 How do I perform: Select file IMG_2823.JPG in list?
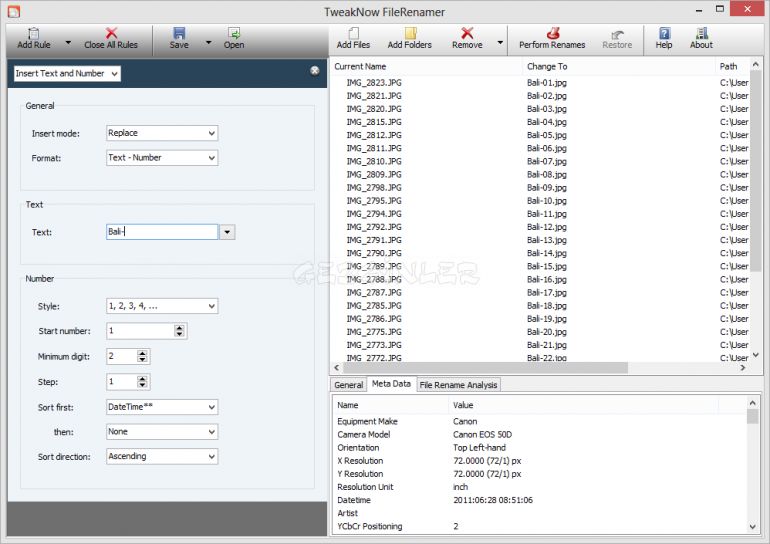[x=374, y=82]
